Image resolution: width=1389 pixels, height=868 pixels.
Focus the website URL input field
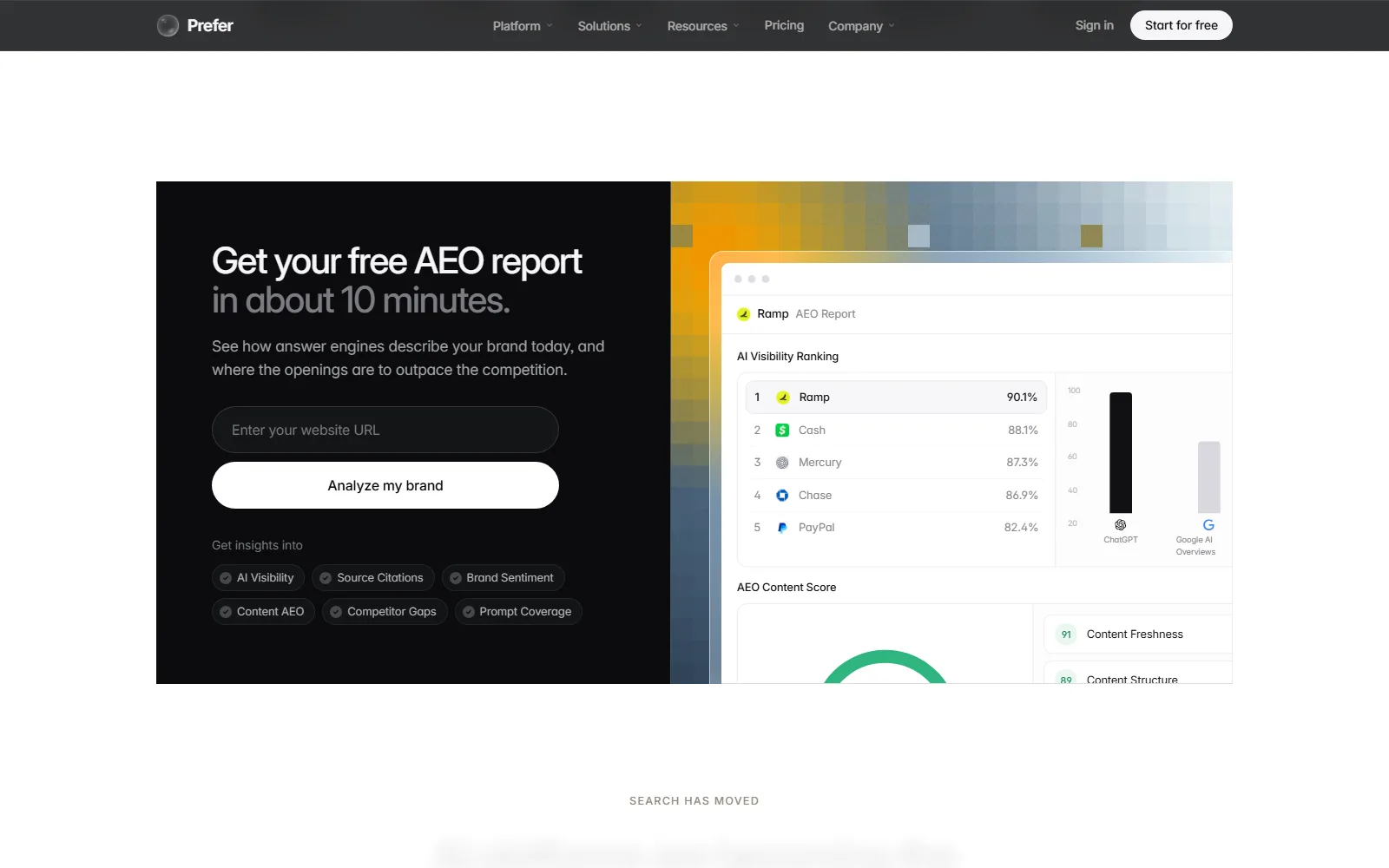pos(385,430)
